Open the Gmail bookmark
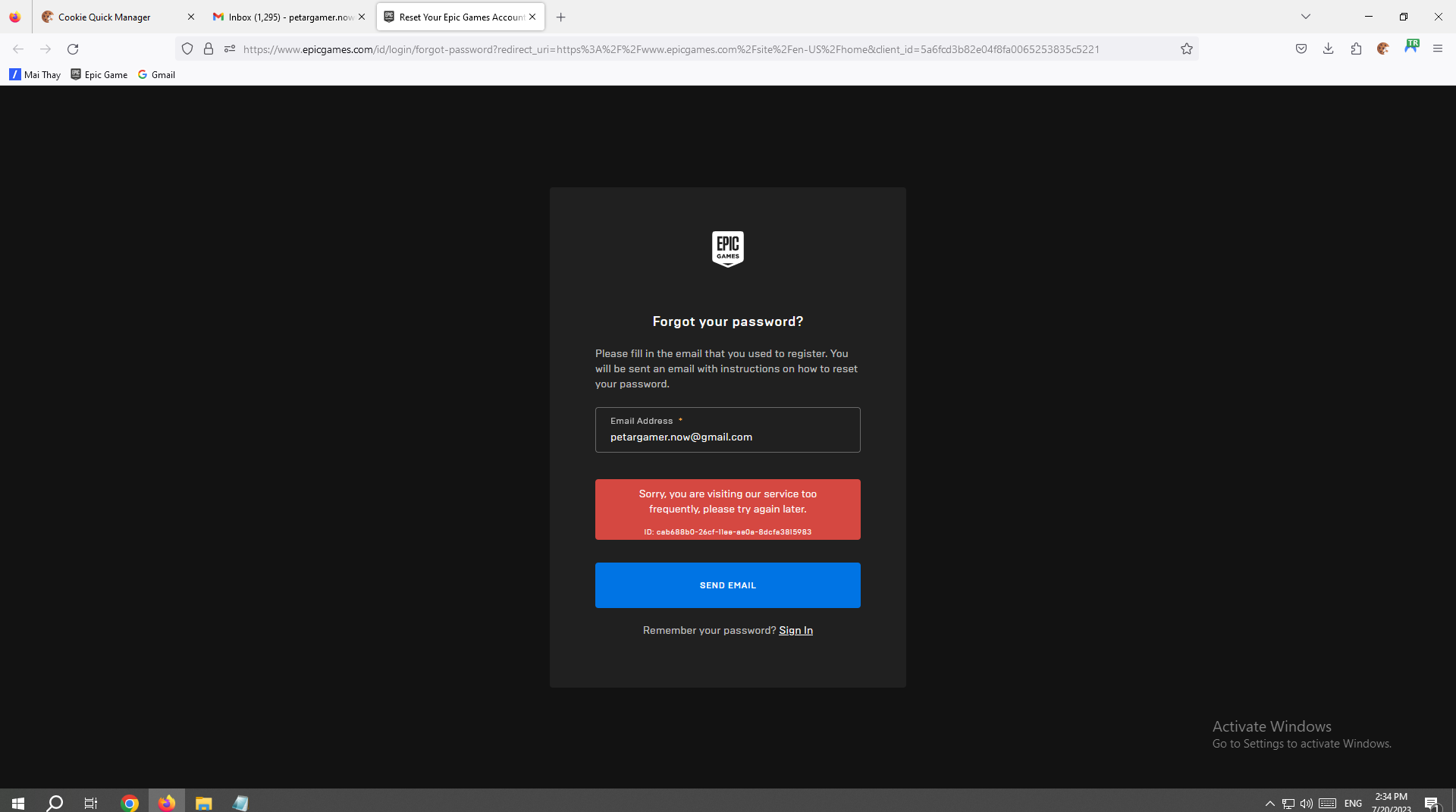Image resolution: width=1456 pixels, height=812 pixels. [x=156, y=74]
